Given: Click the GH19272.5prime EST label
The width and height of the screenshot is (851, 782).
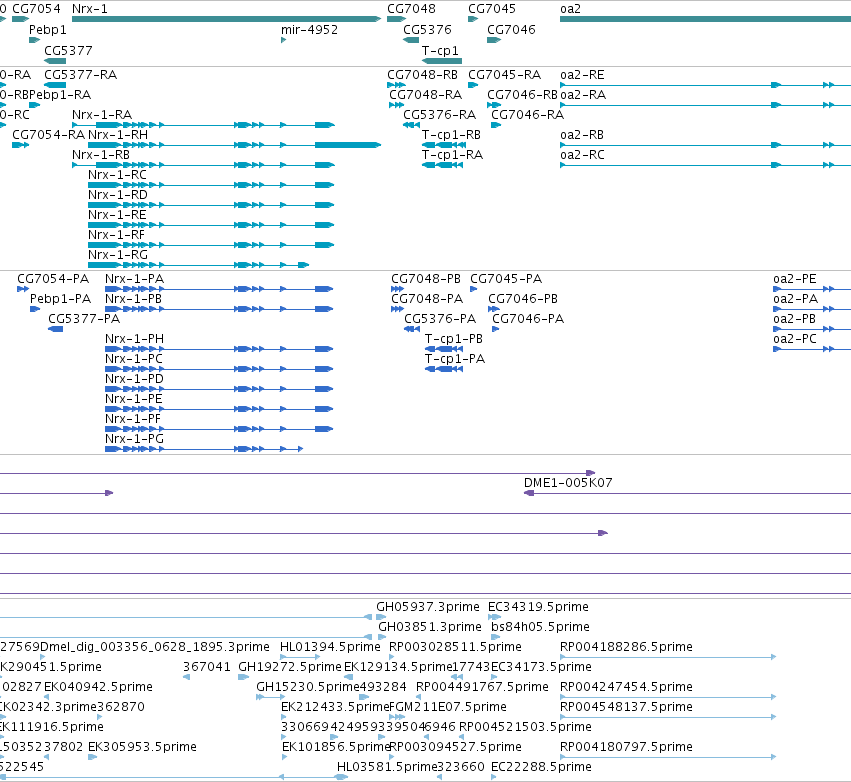Looking at the screenshot, I should tap(290, 666).
